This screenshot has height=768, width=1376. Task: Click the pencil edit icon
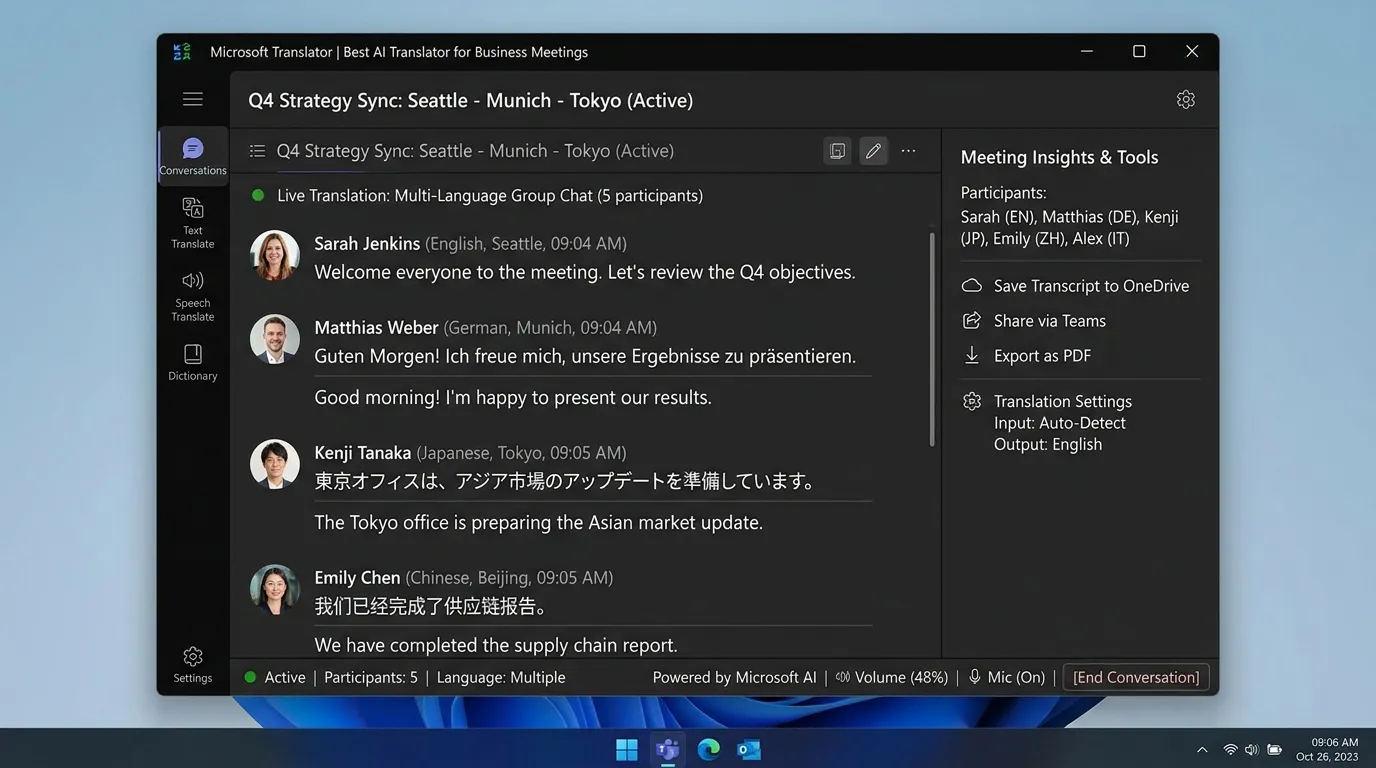(873, 151)
